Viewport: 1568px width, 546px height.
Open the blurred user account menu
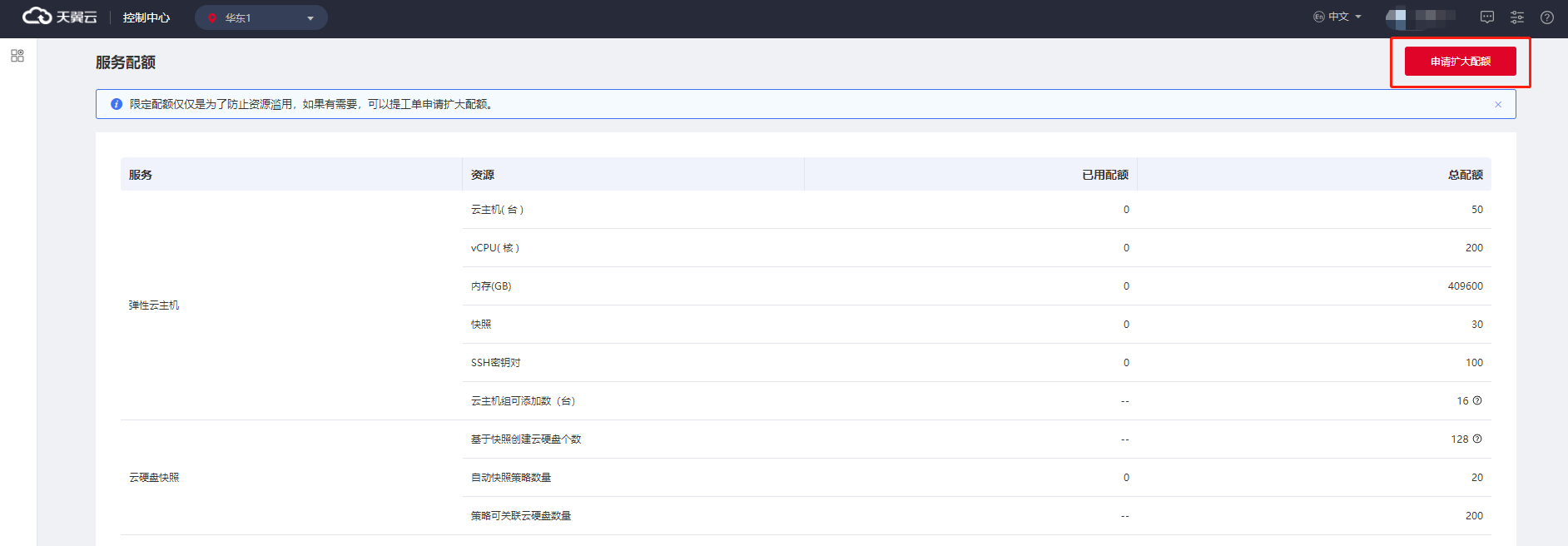1421,17
